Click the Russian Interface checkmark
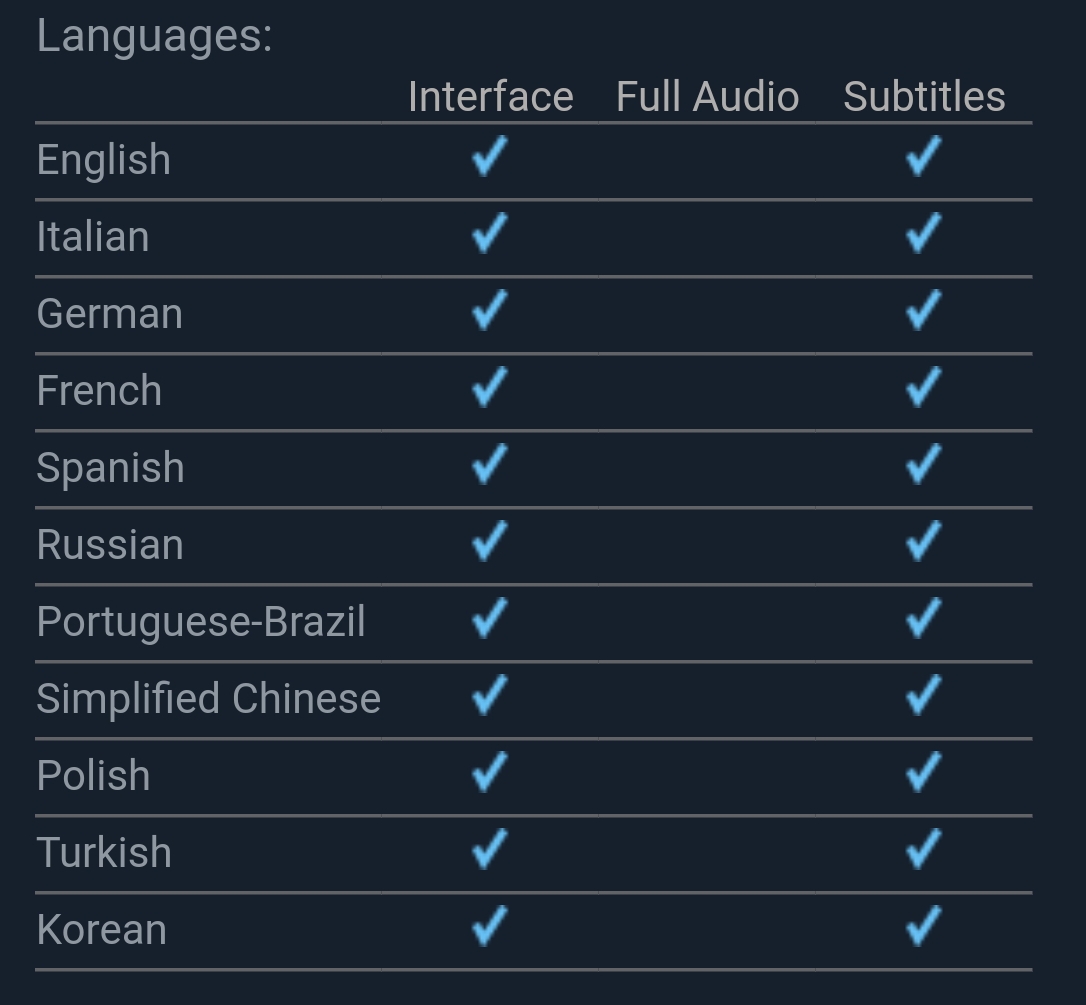The width and height of the screenshot is (1086, 1005). coord(490,541)
